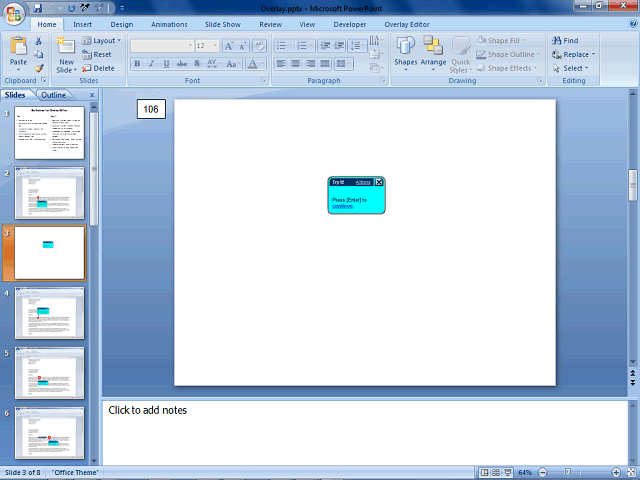Save the presentation from Quick Access Toolbar

pos(38,8)
